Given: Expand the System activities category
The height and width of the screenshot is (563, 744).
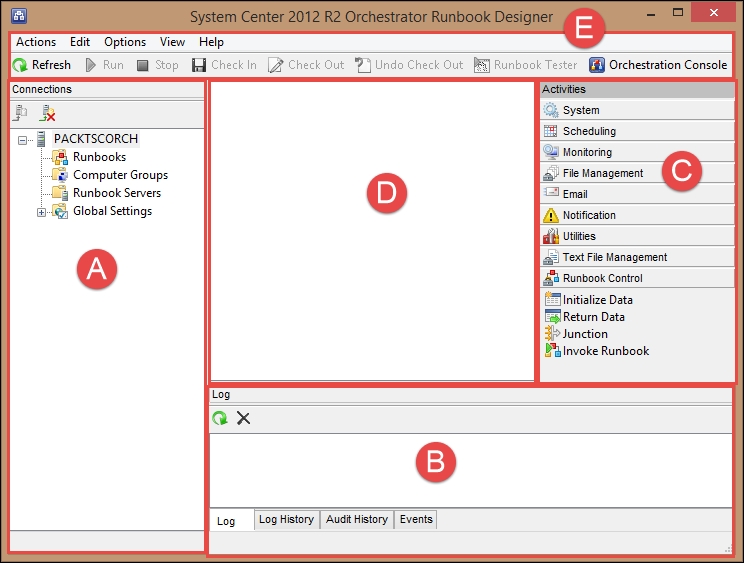Looking at the screenshot, I should pos(637,110).
